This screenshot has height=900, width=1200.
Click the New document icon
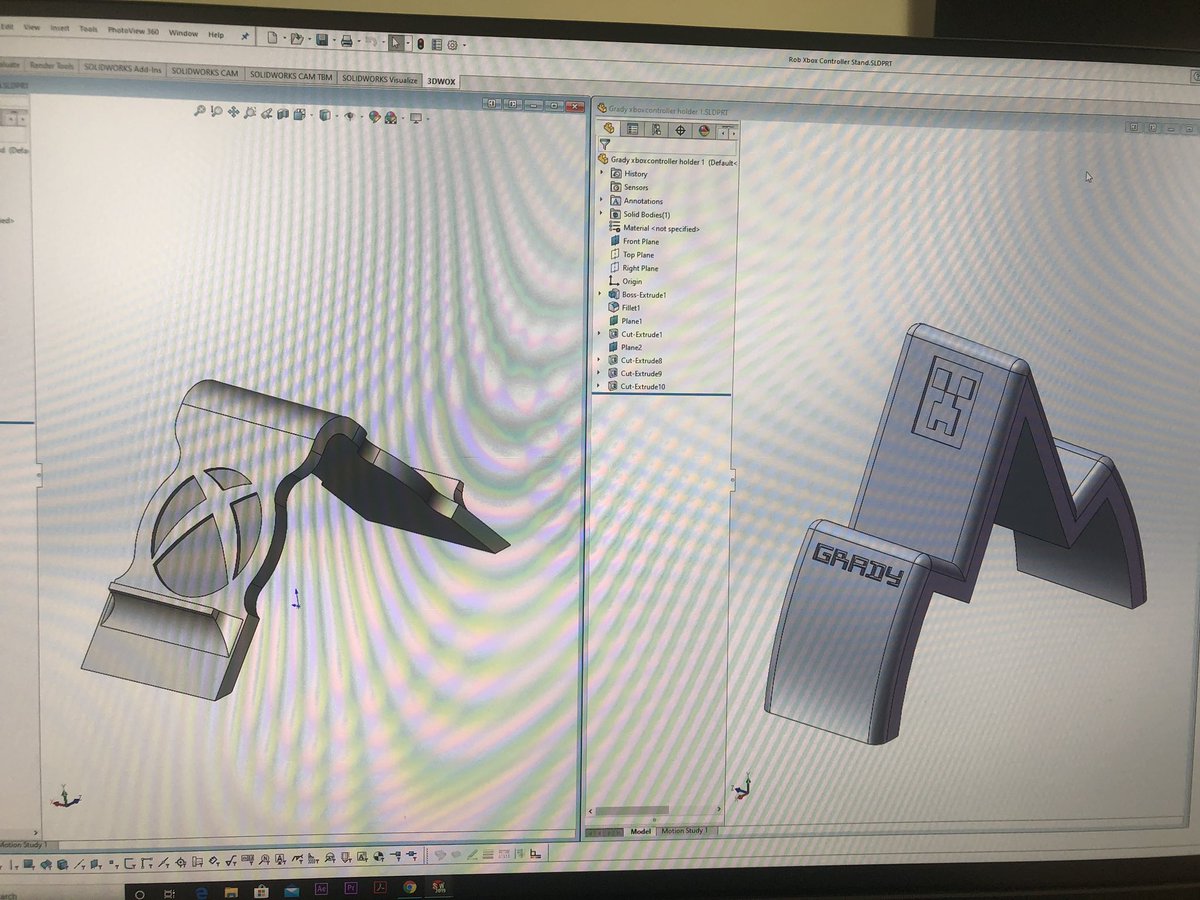(x=272, y=39)
